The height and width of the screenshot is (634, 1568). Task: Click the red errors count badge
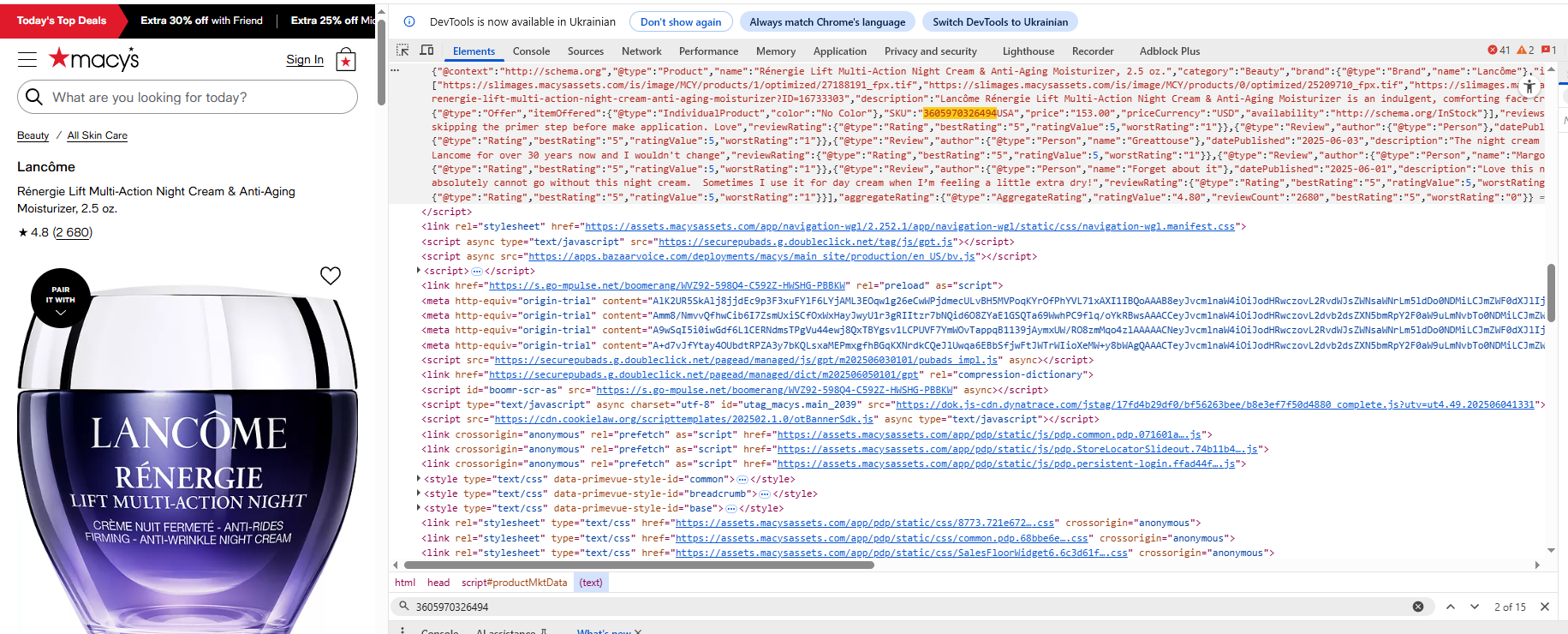click(1499, 51)
